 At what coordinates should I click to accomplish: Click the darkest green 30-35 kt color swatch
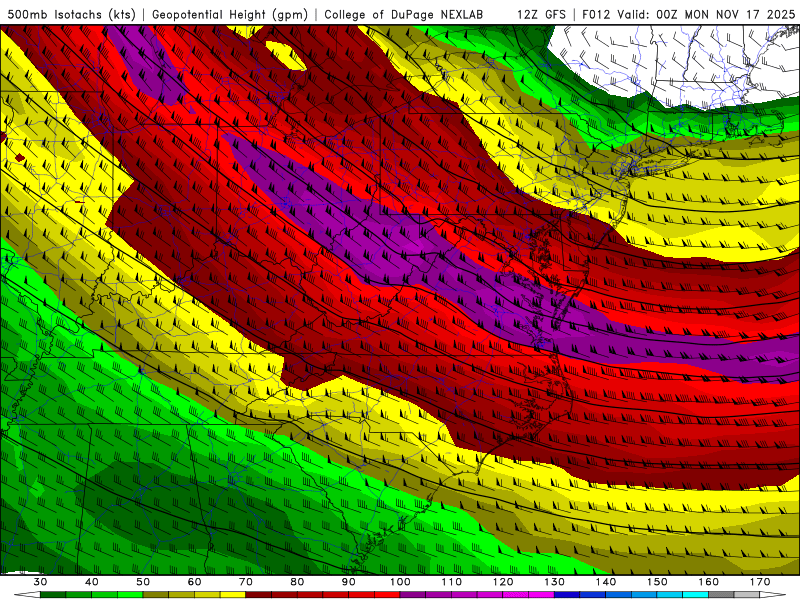53,595
